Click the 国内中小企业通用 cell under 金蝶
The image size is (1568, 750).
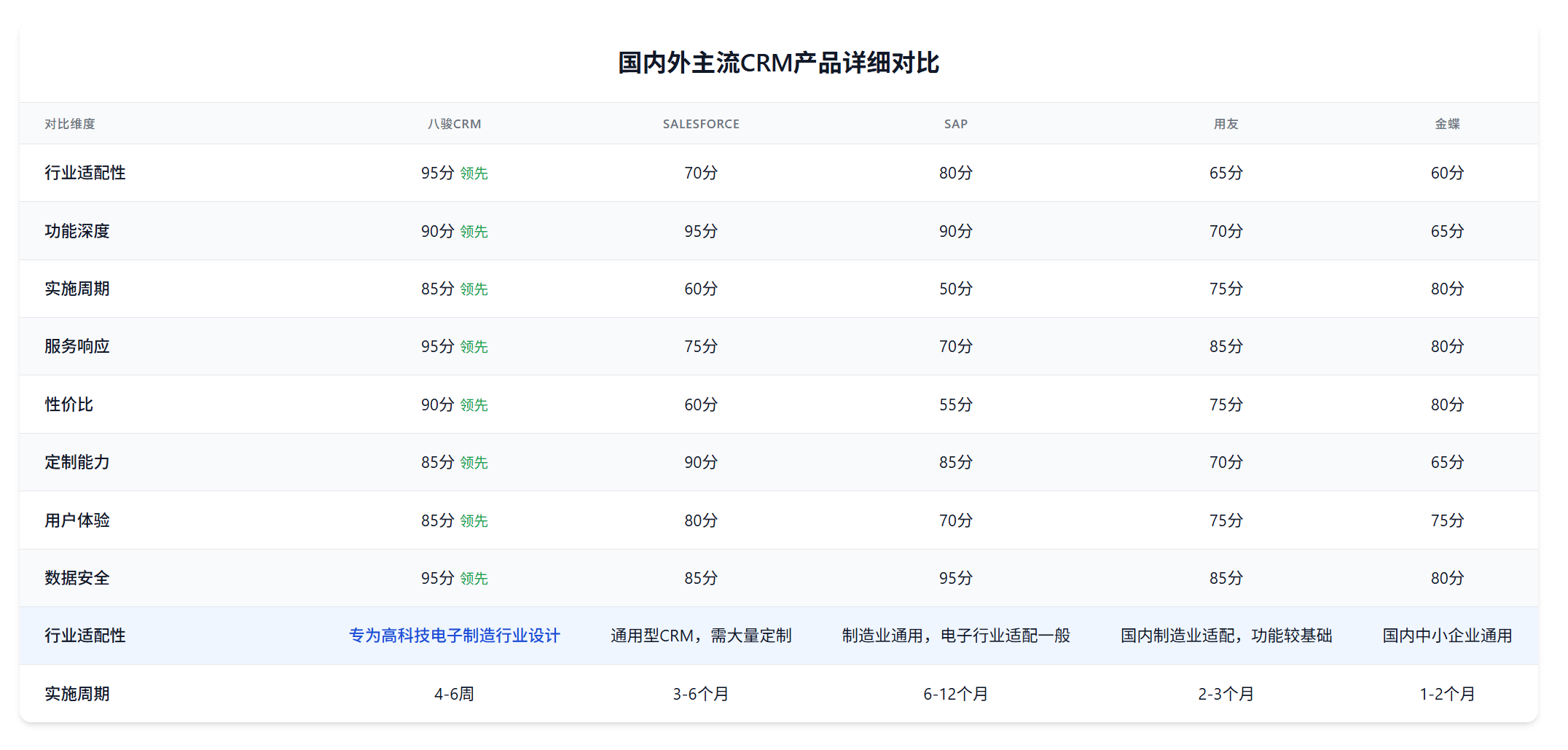(x=1446, y=636)
